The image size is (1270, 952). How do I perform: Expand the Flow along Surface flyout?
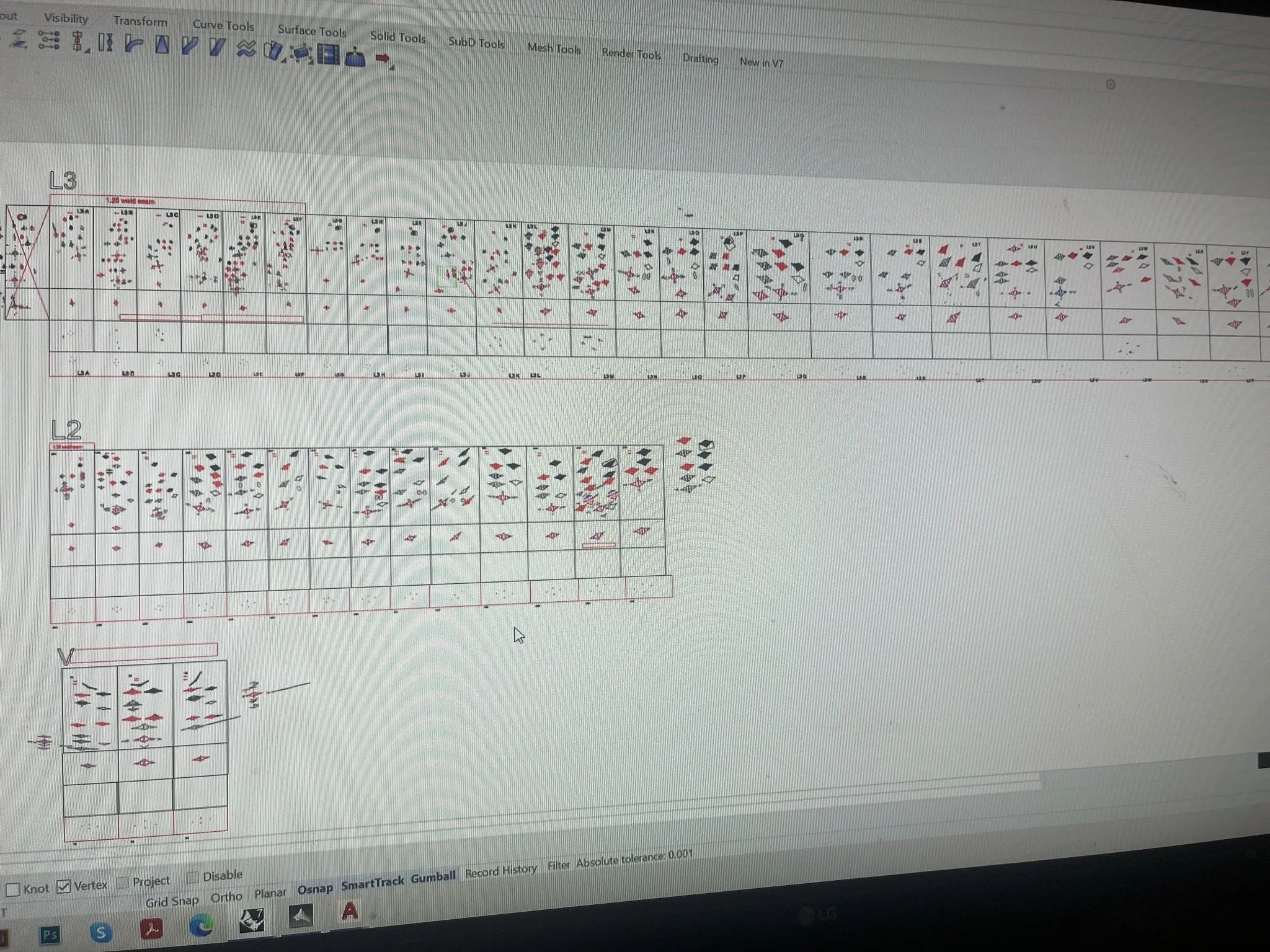(282, 60)
